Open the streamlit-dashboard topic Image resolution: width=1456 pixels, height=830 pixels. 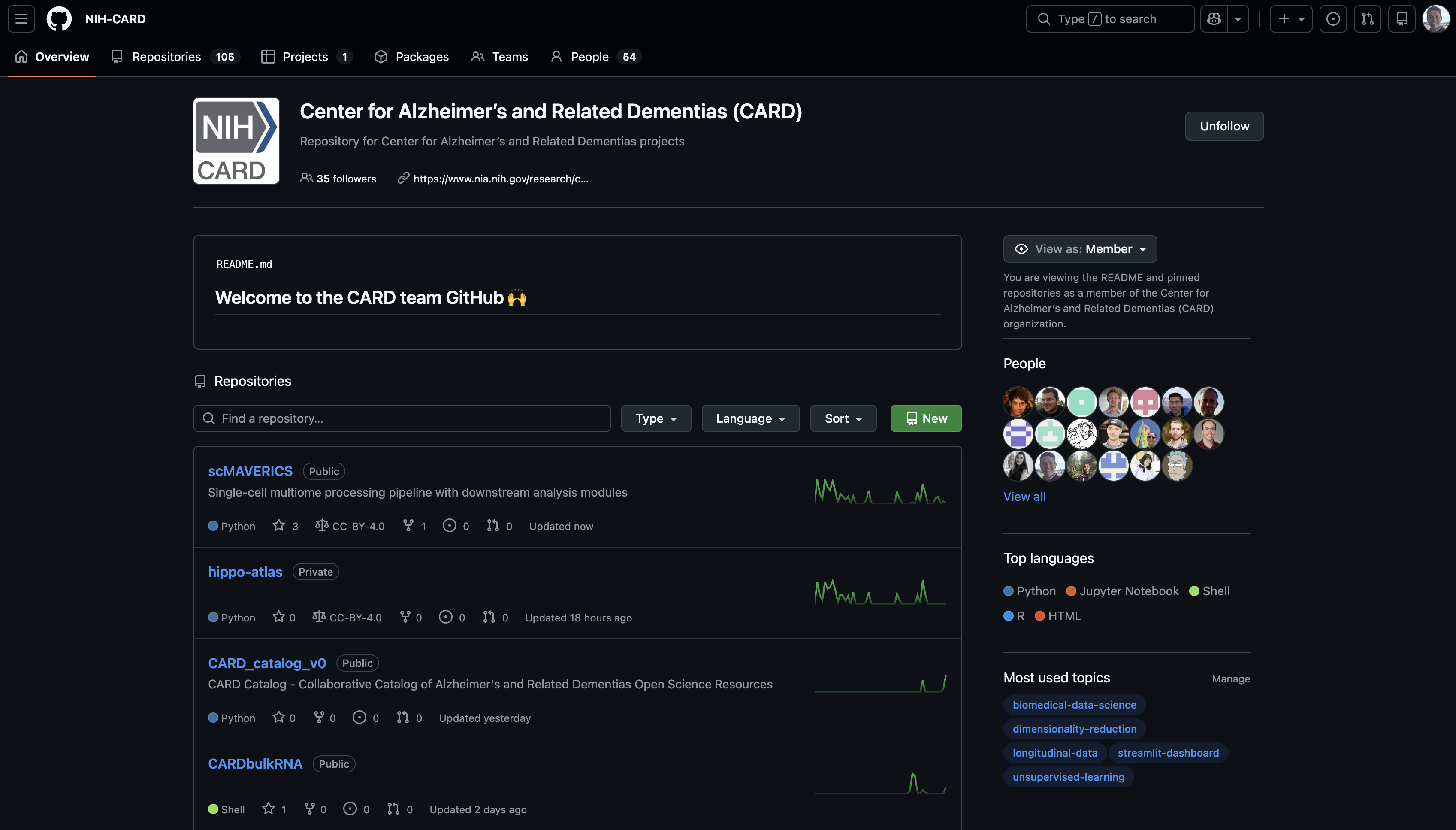1168,752
